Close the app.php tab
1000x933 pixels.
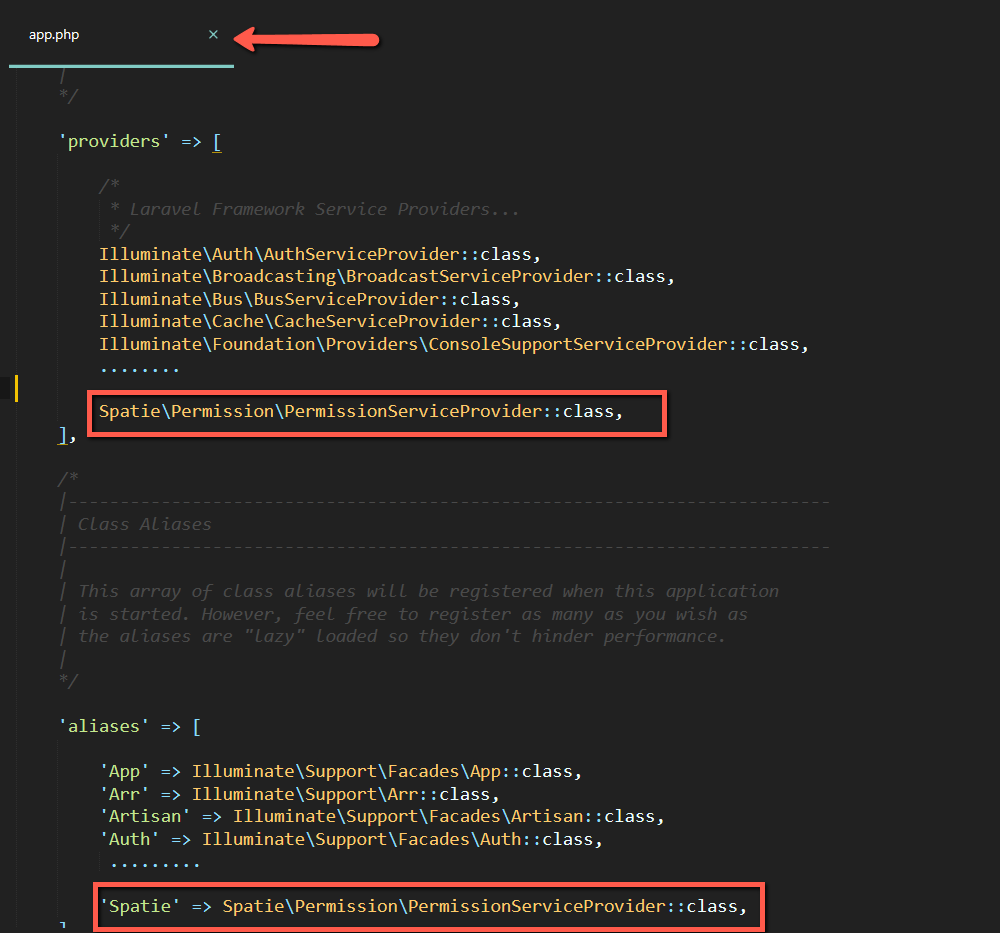click(x=213, y=33)
